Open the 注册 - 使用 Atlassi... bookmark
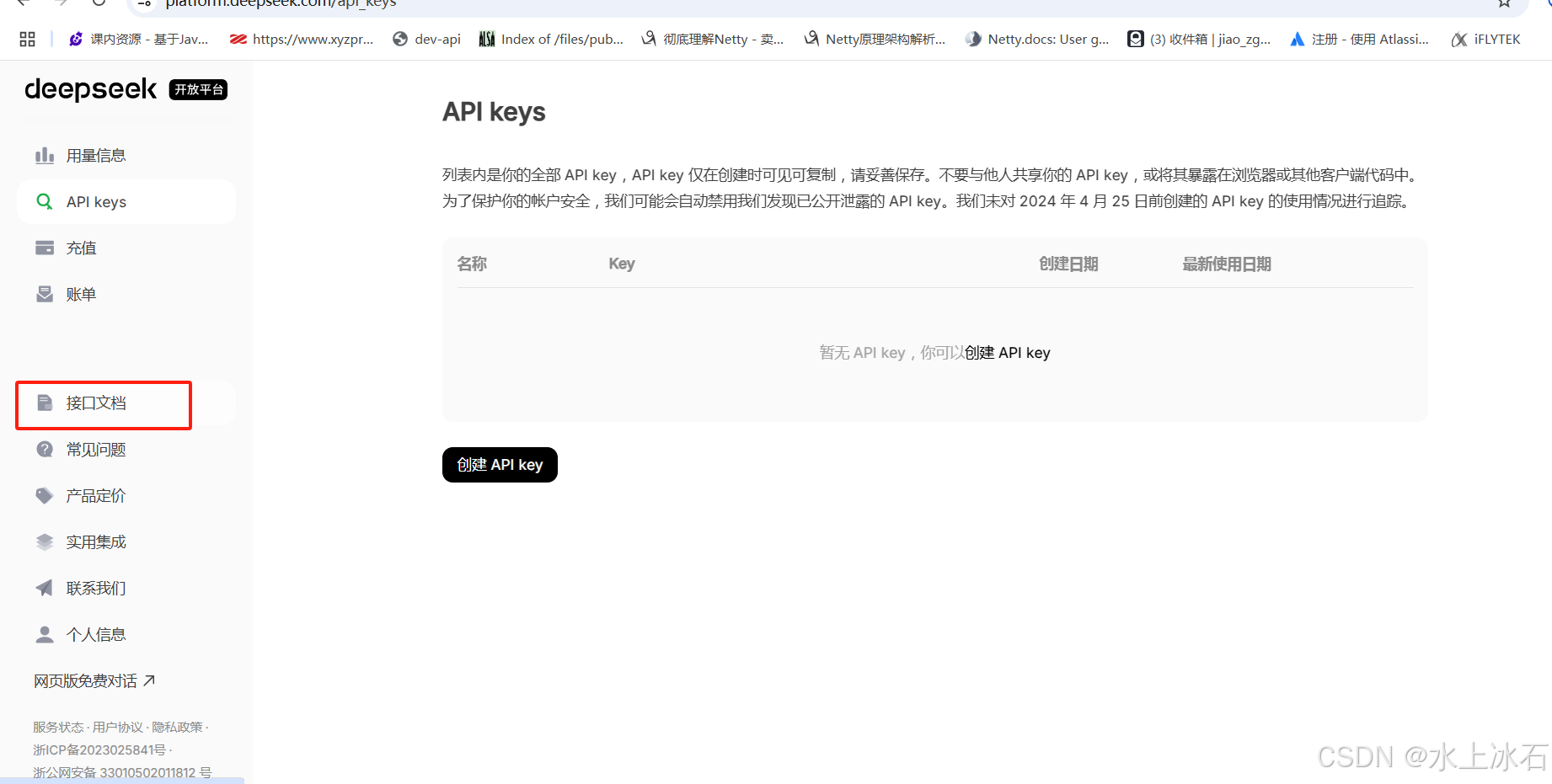Image resolution: width=1552 pixels, height=784 pixels. [1360, 39]
